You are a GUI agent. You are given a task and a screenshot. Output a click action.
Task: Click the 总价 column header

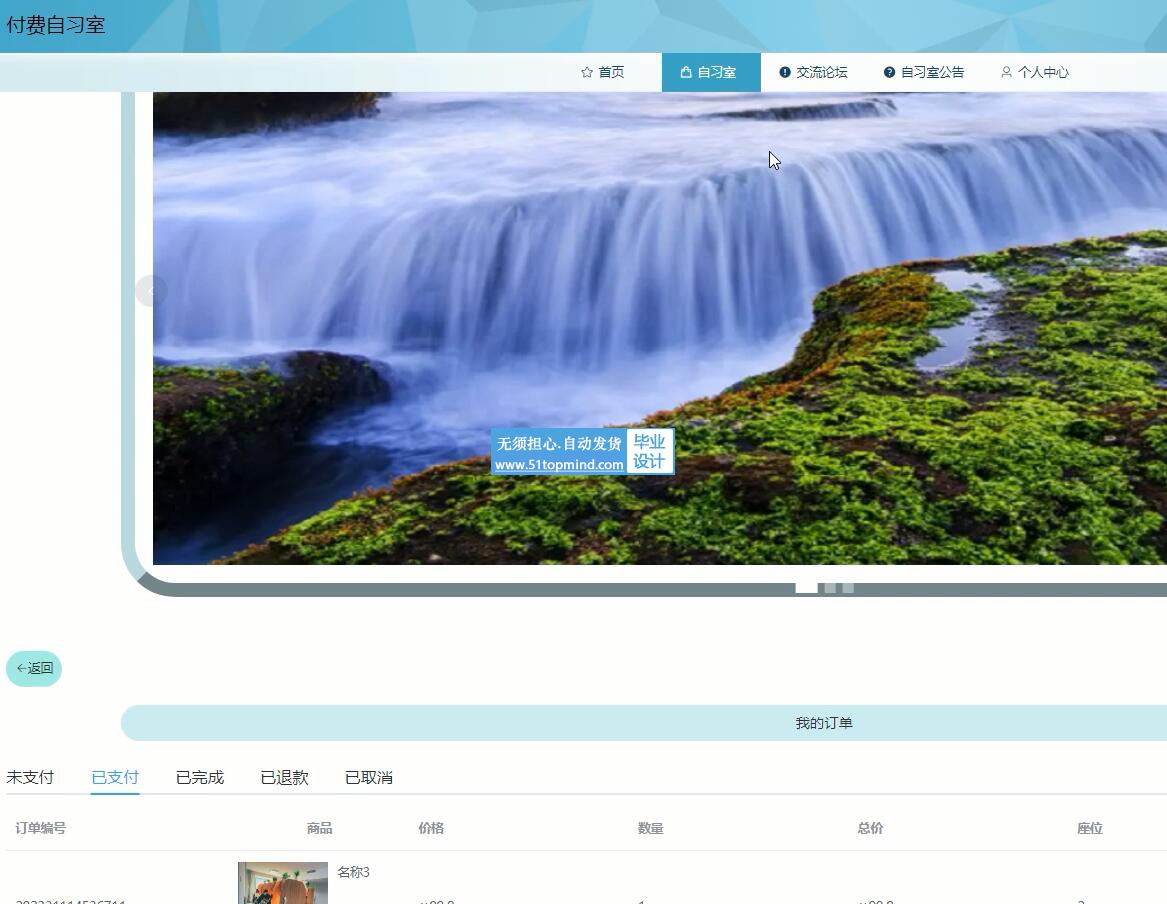[x=870, y=828]
